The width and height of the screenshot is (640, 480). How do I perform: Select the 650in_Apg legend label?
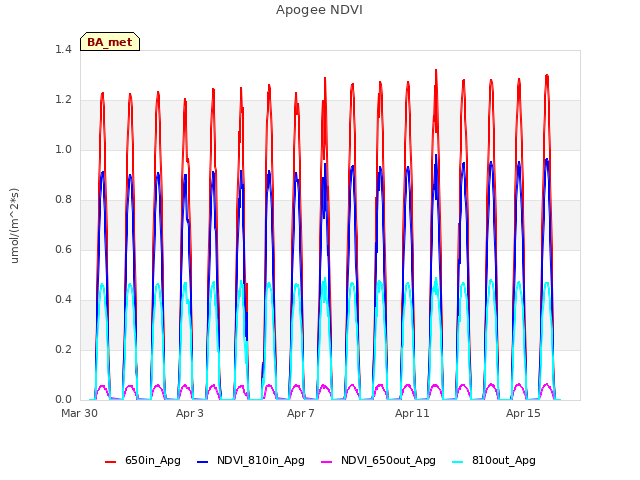tap(153, 460)
